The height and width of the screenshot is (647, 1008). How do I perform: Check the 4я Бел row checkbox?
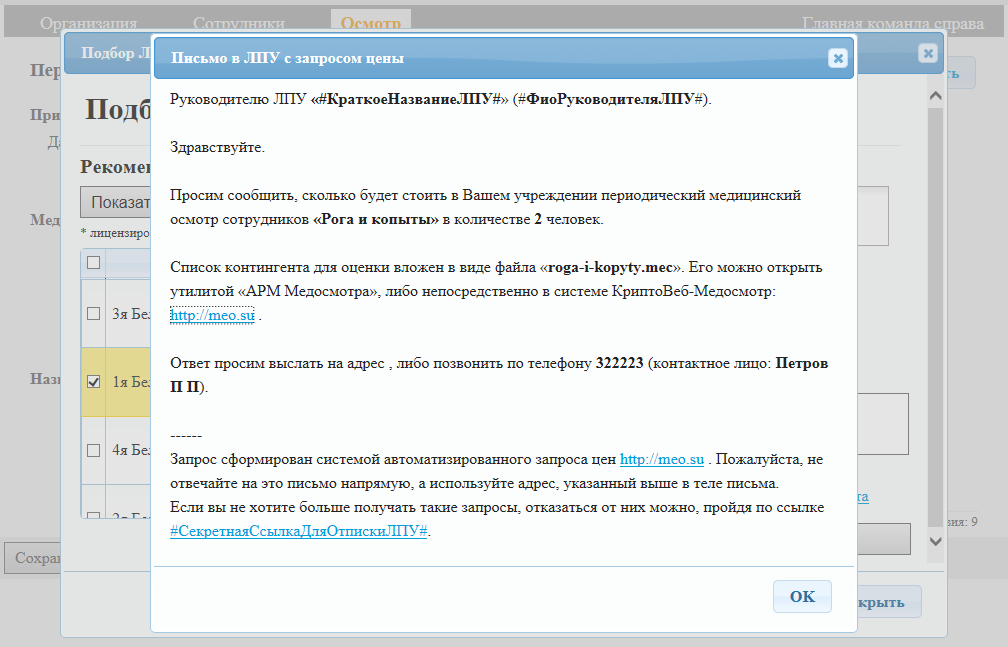coord(94,450)
